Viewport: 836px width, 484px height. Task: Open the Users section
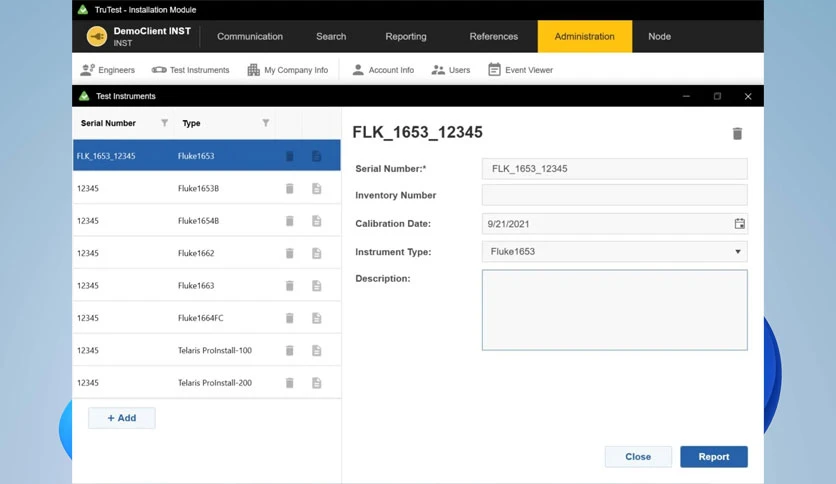tap(451, 70)
